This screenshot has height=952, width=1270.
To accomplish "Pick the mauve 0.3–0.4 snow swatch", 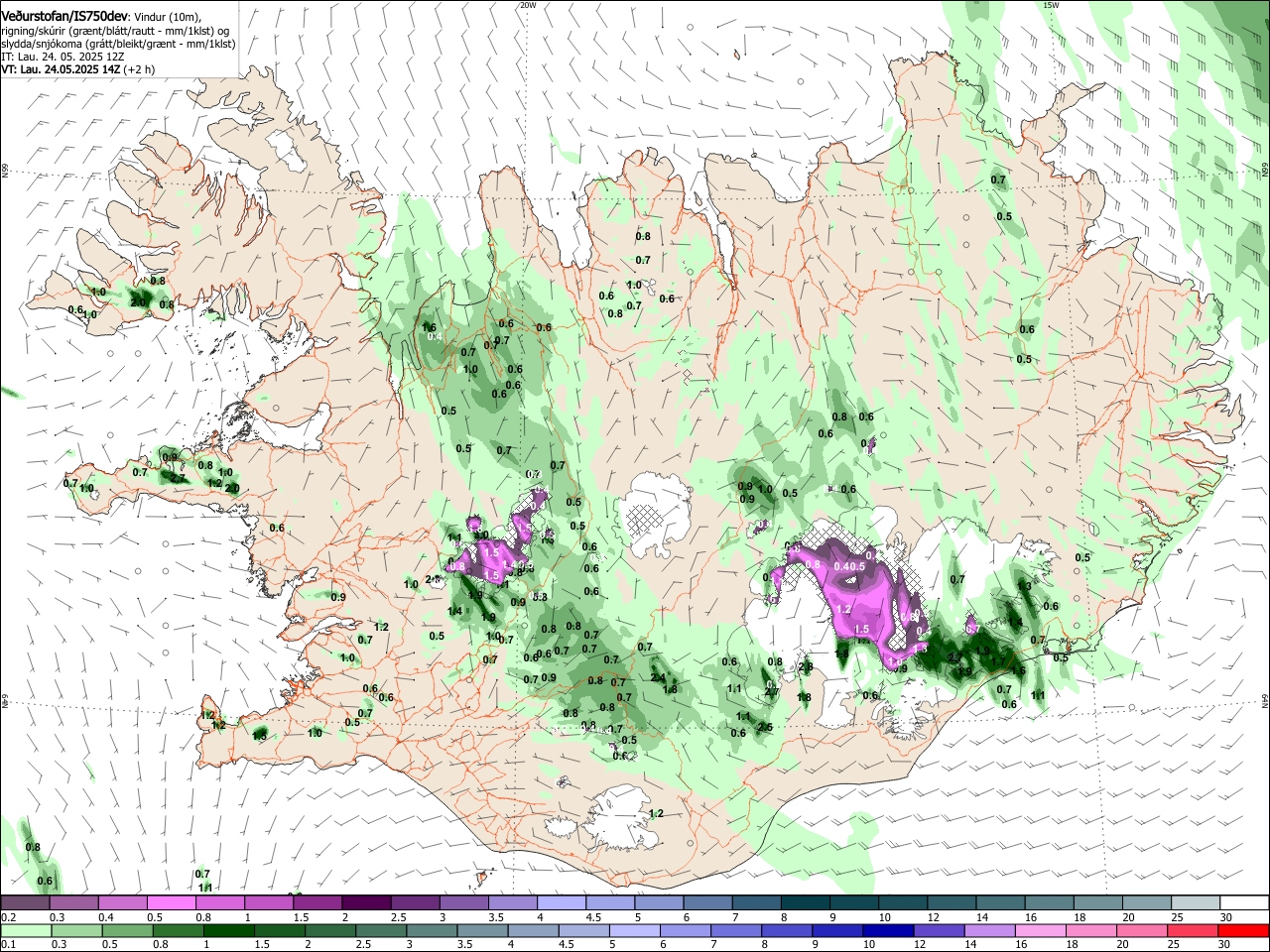I will (74, 903).
